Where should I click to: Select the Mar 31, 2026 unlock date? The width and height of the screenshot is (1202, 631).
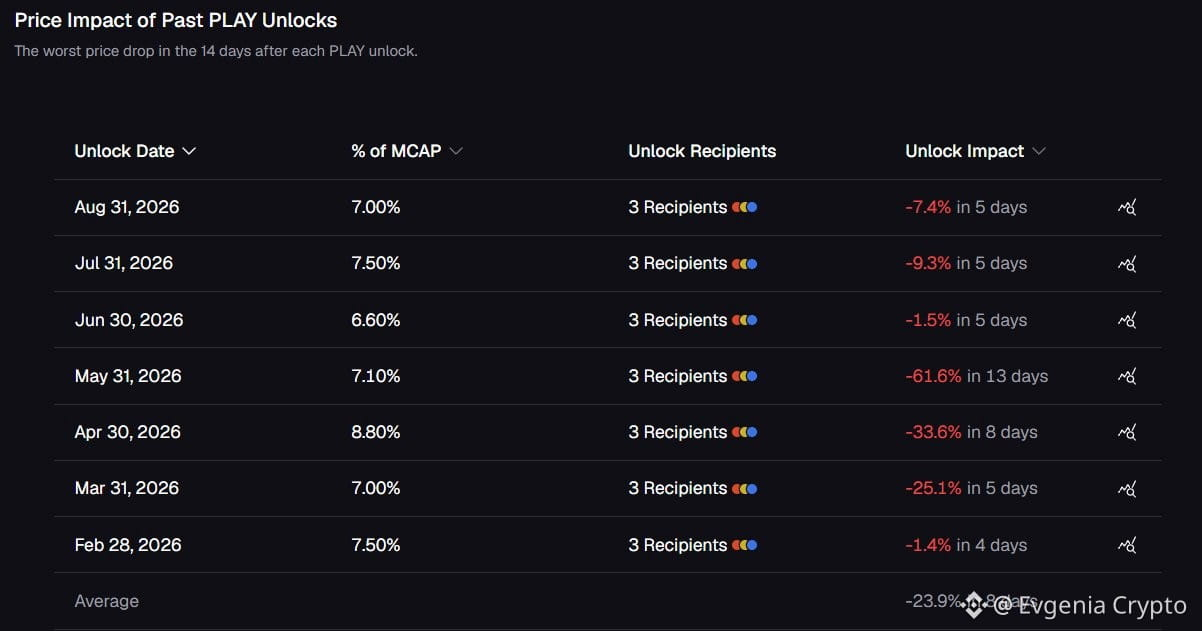point(127,488)
